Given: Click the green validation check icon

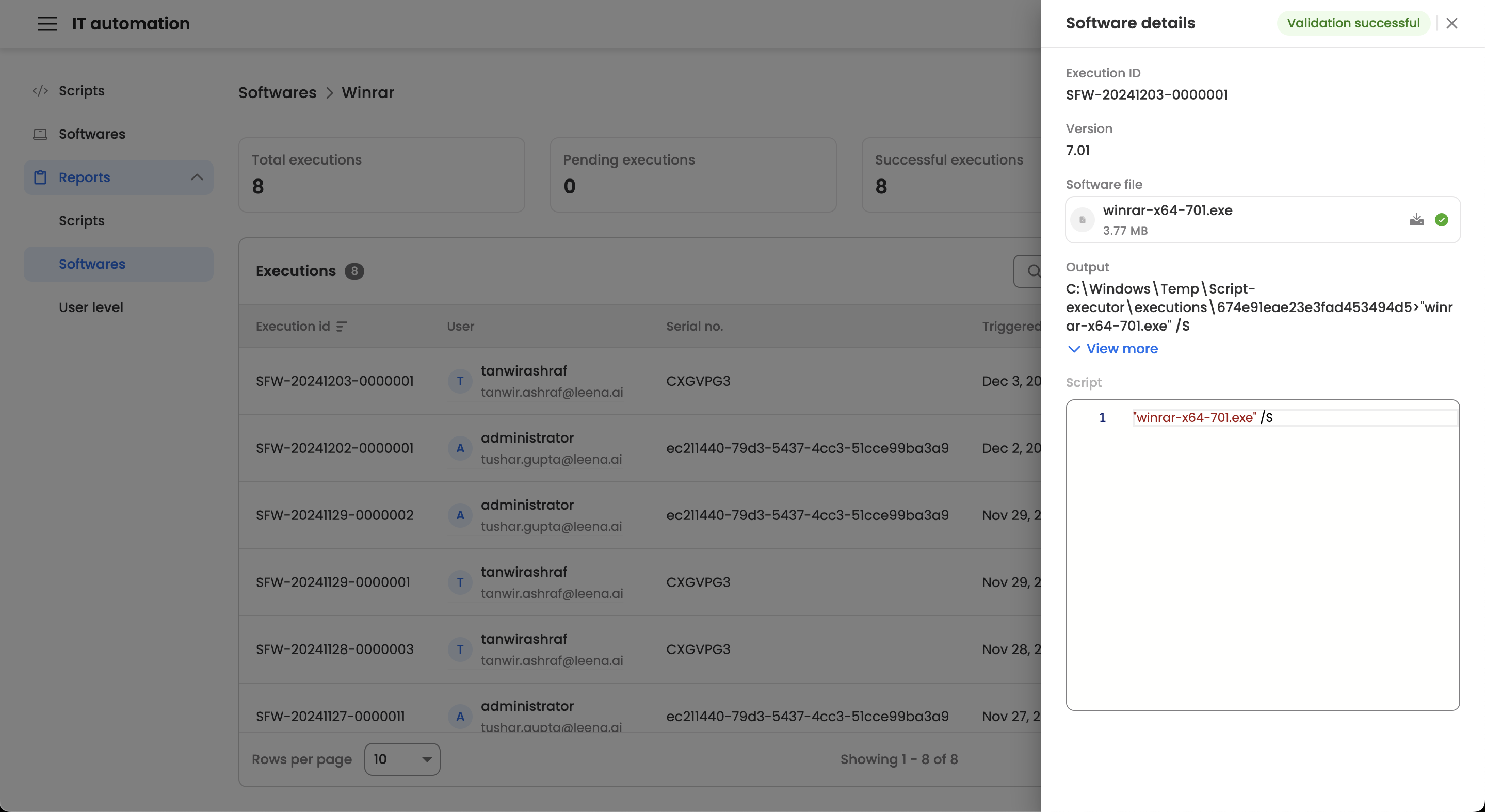Looking at the screenshot, I should 1441,220.
